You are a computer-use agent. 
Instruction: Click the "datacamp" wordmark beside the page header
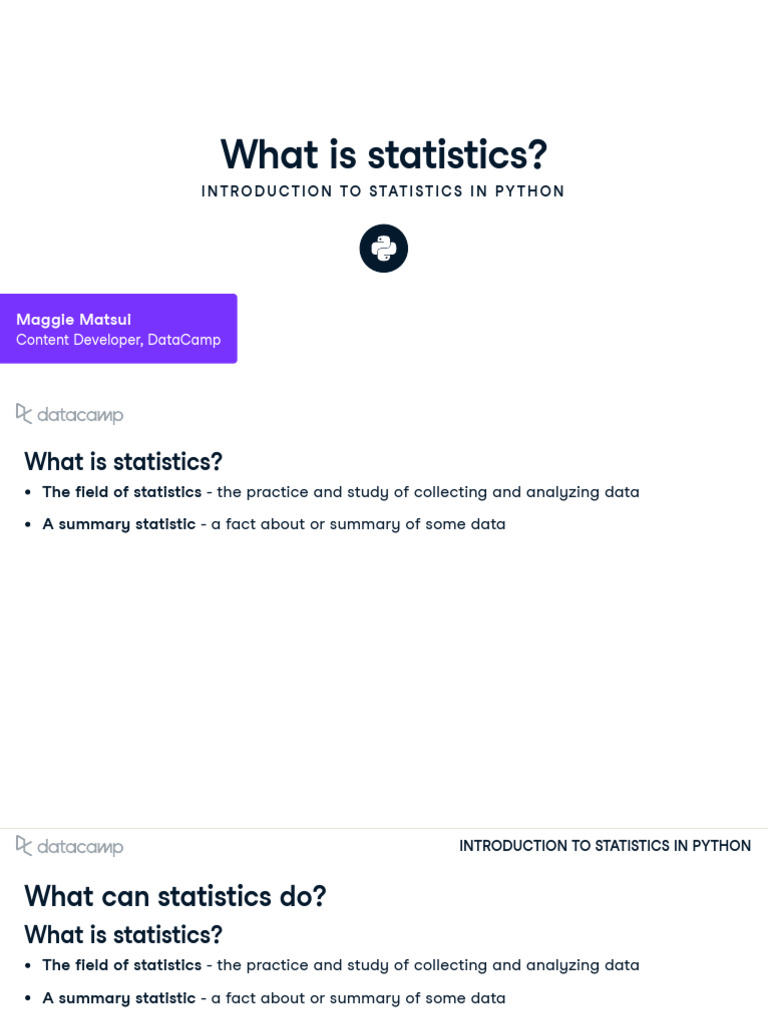(80, 847)
